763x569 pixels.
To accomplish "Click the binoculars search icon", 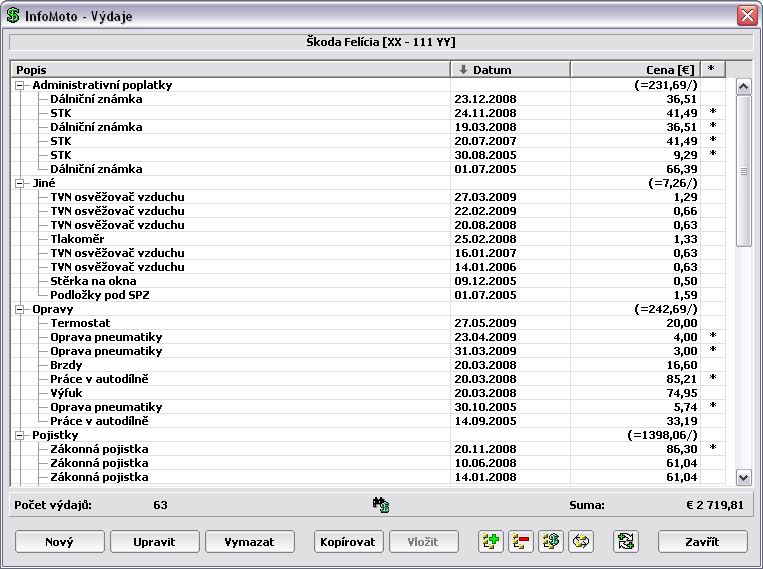I will pyautogui.click(x=381, y=504).
